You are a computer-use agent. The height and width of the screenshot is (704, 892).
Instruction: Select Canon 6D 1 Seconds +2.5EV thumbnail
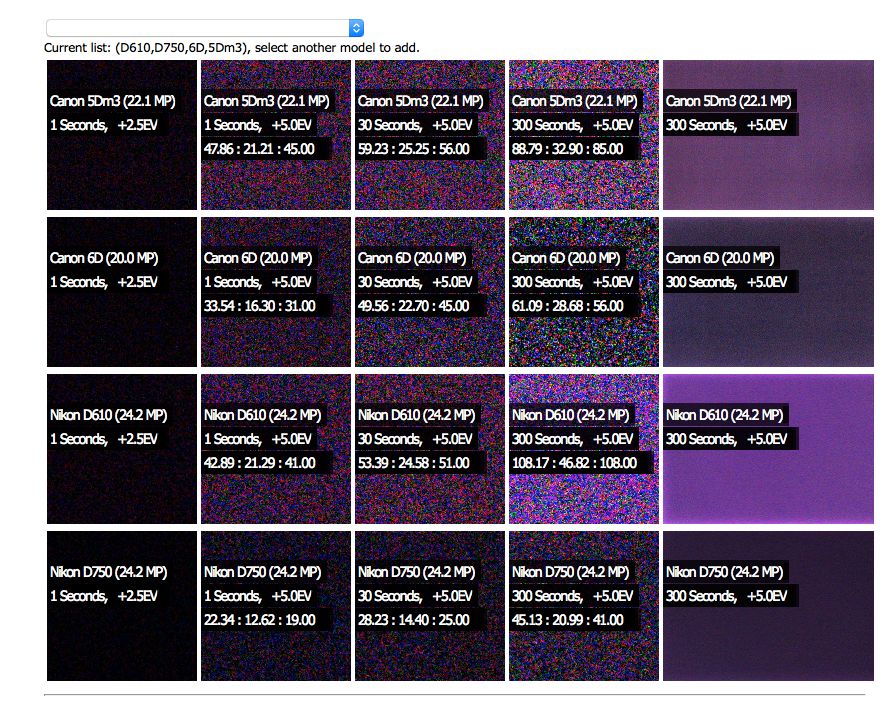tap(122, 292)
